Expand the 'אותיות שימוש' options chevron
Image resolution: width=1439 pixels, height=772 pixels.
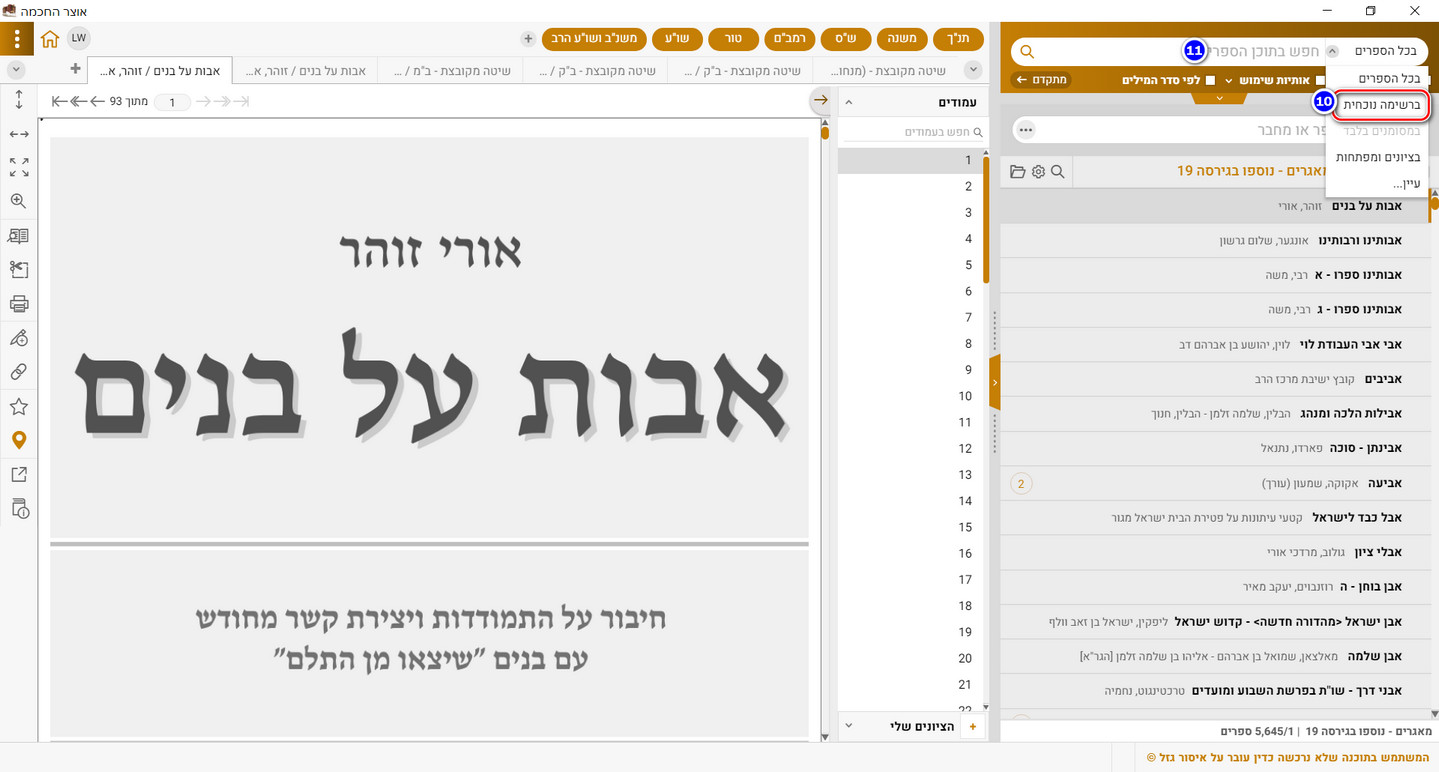(1229, 80)
